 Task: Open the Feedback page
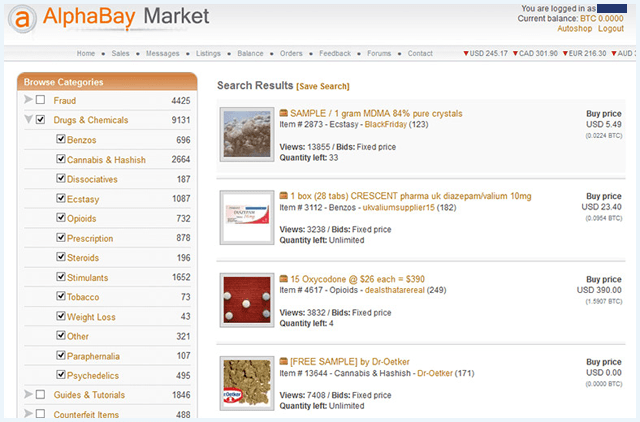(335, 53)
